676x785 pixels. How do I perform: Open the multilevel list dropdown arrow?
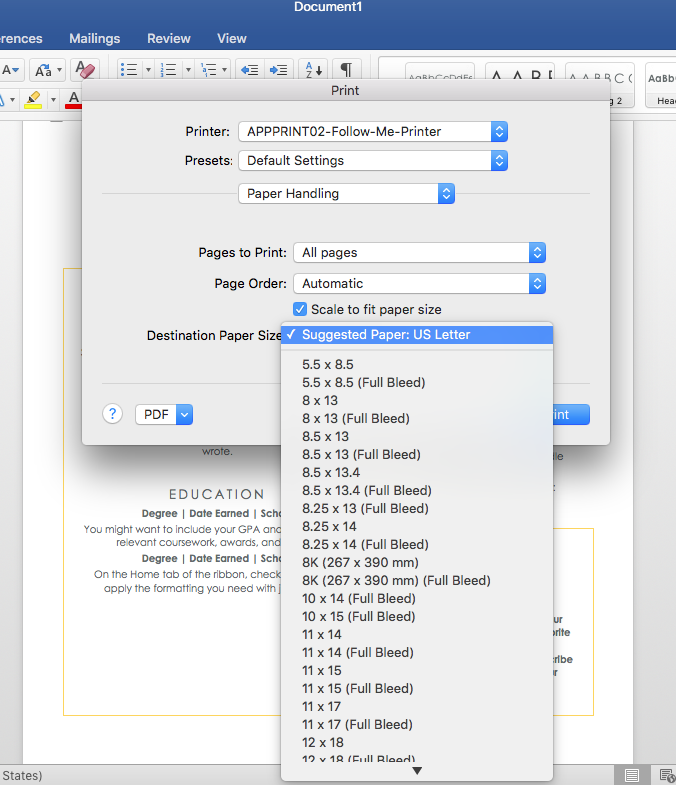point(224,70)
